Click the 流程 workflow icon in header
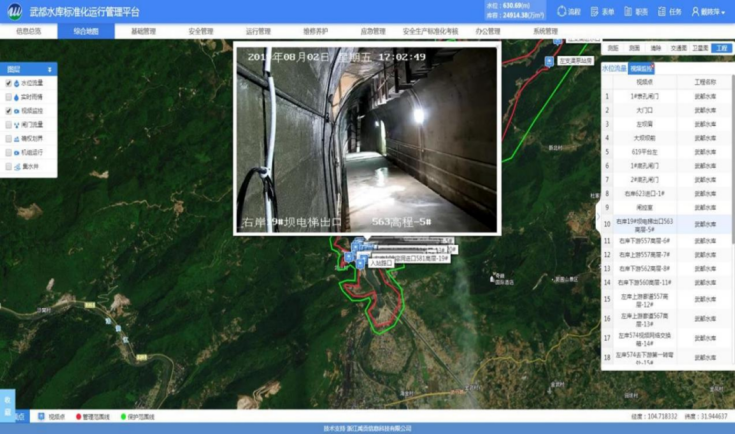Viewport: 735px width, 434px height. tap(561, 12)
